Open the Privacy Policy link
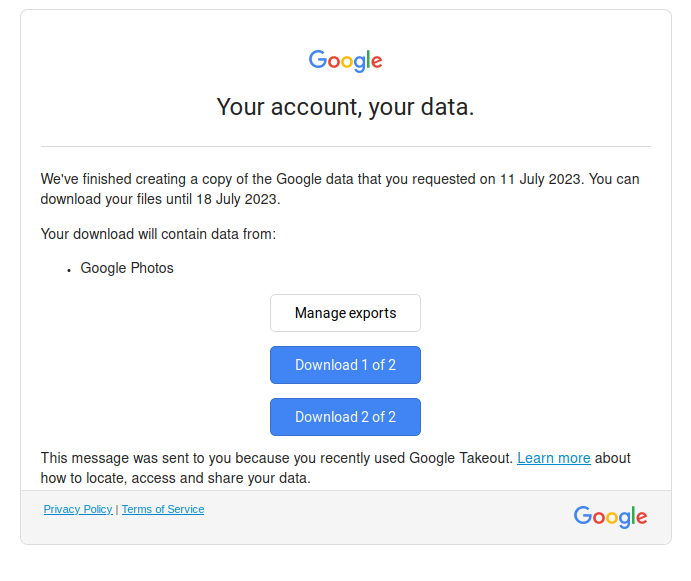The image size is (691, 581). point(78,509)
